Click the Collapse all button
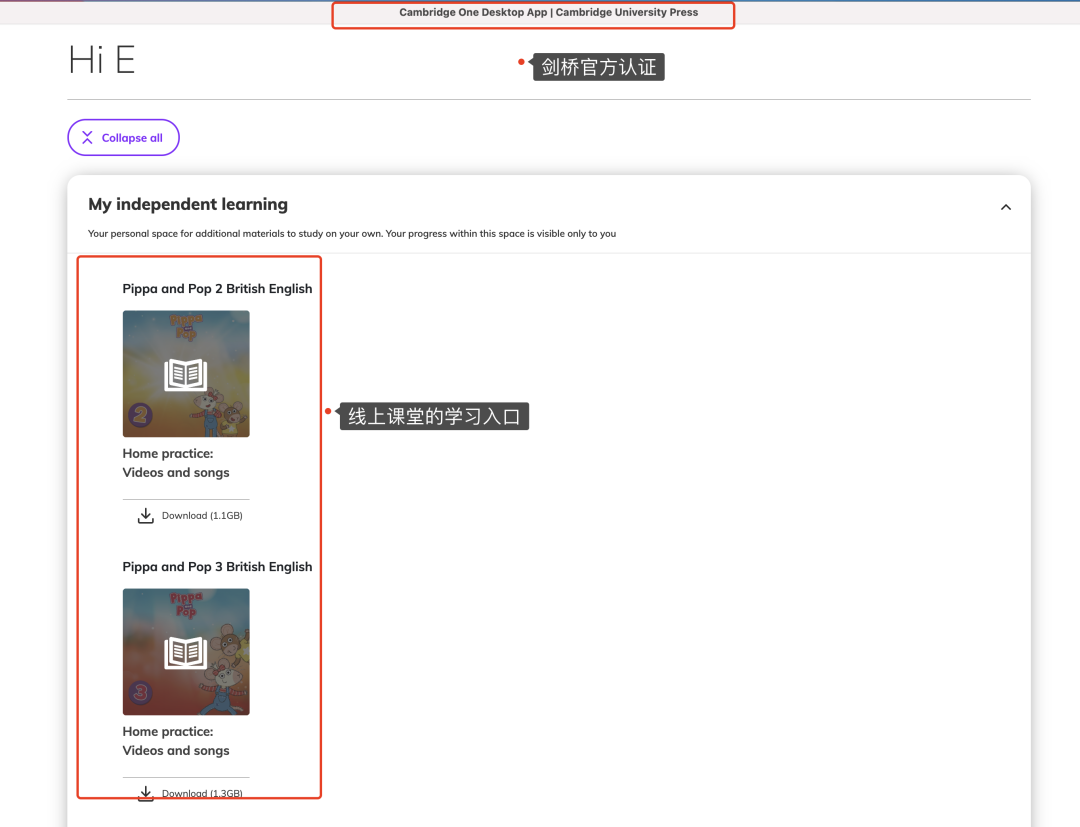The image size is (1080, 827). (123, 138)
